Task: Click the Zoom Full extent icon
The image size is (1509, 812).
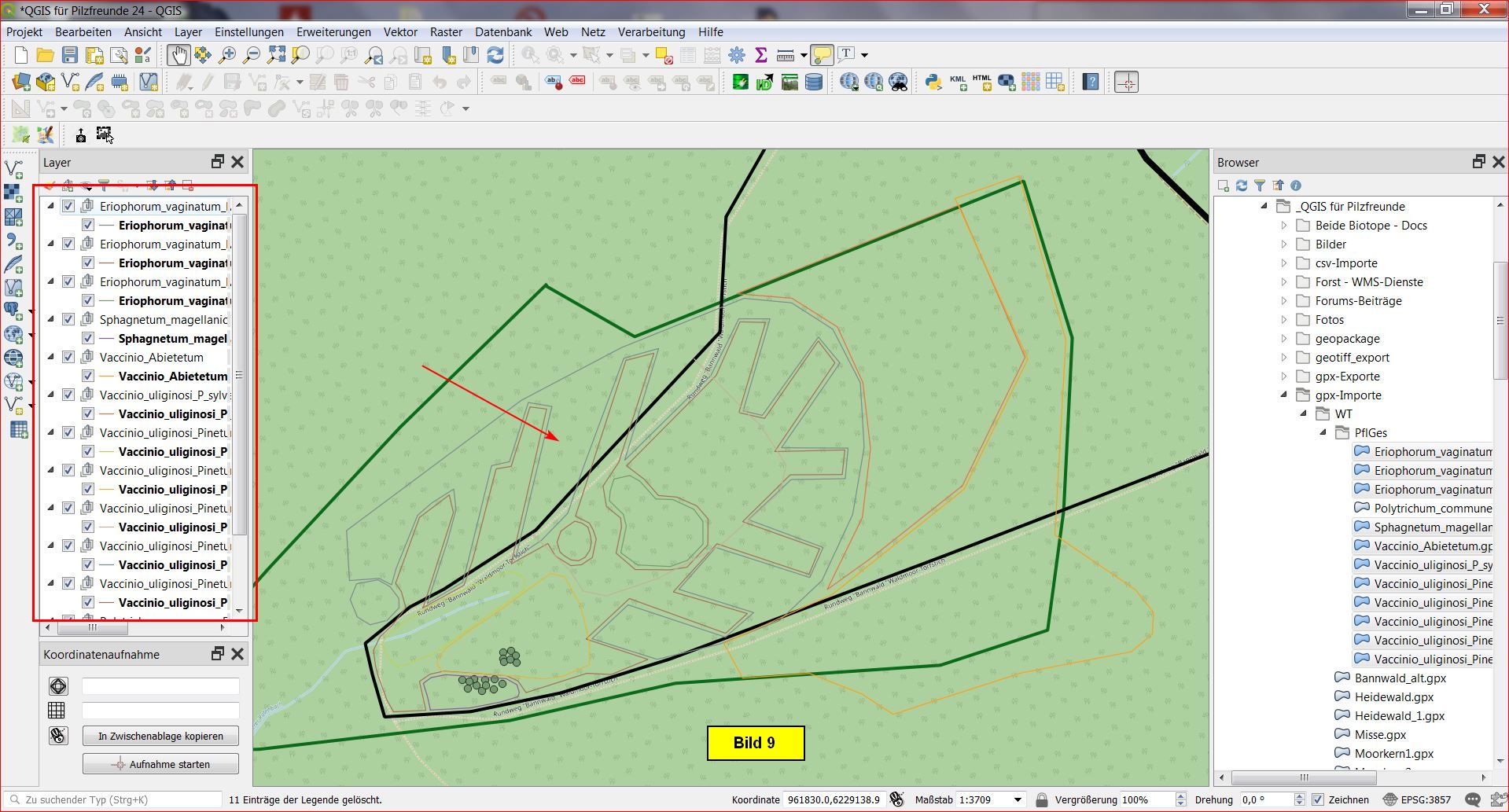Action: [276, 55]
